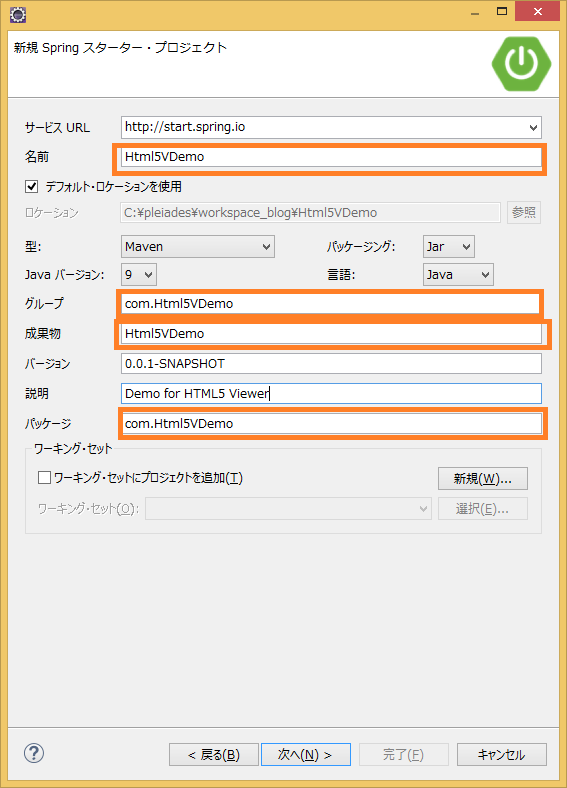The image size is (567, 788).
Task: Click the next button 次へ(N)
Action: coord(306,755)
